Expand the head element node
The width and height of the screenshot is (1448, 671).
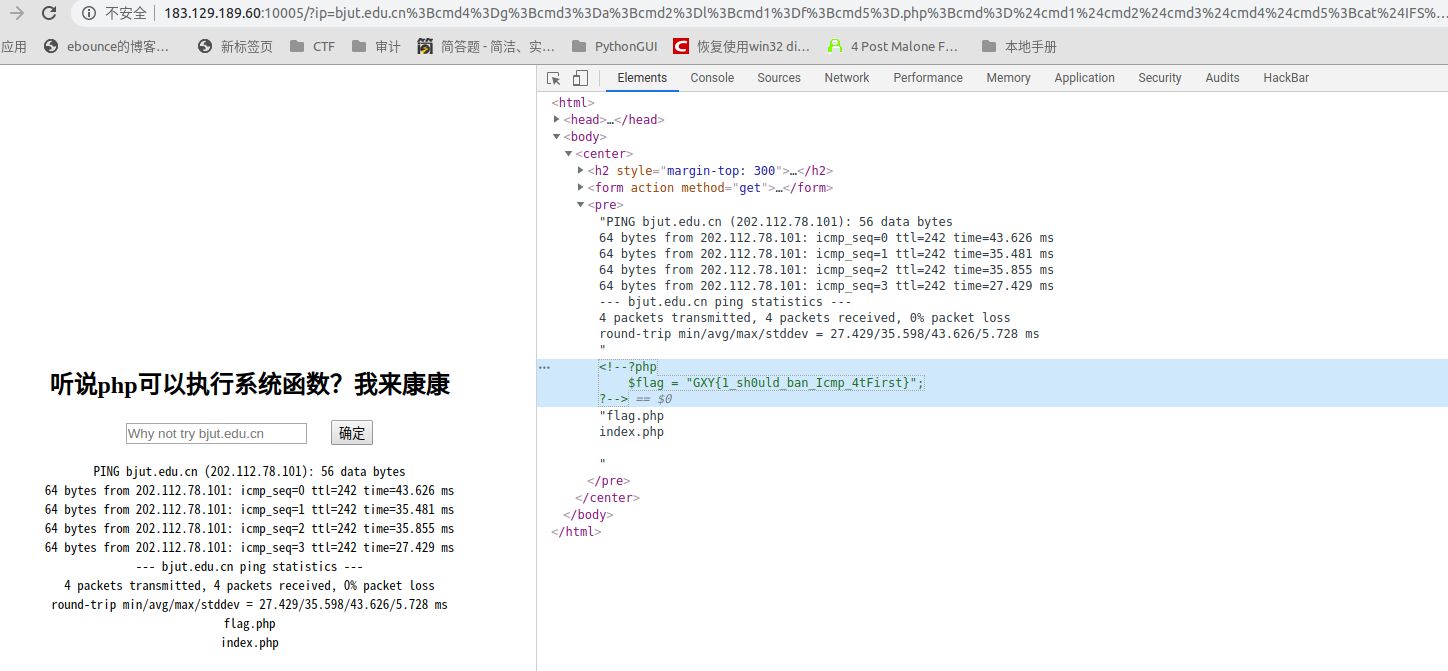click(x=556, y=120)
